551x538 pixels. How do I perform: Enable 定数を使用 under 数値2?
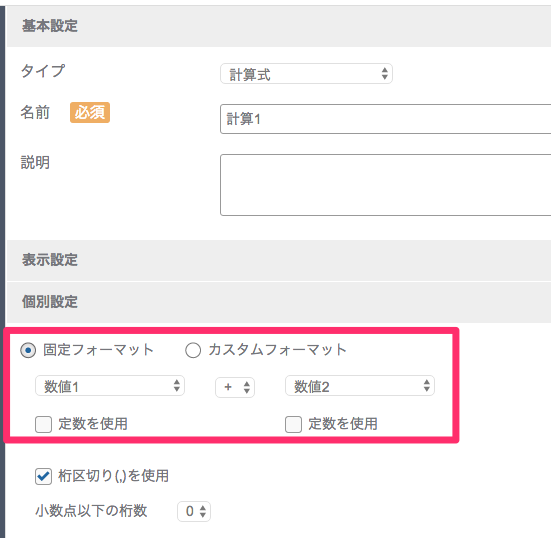[293, 424]
